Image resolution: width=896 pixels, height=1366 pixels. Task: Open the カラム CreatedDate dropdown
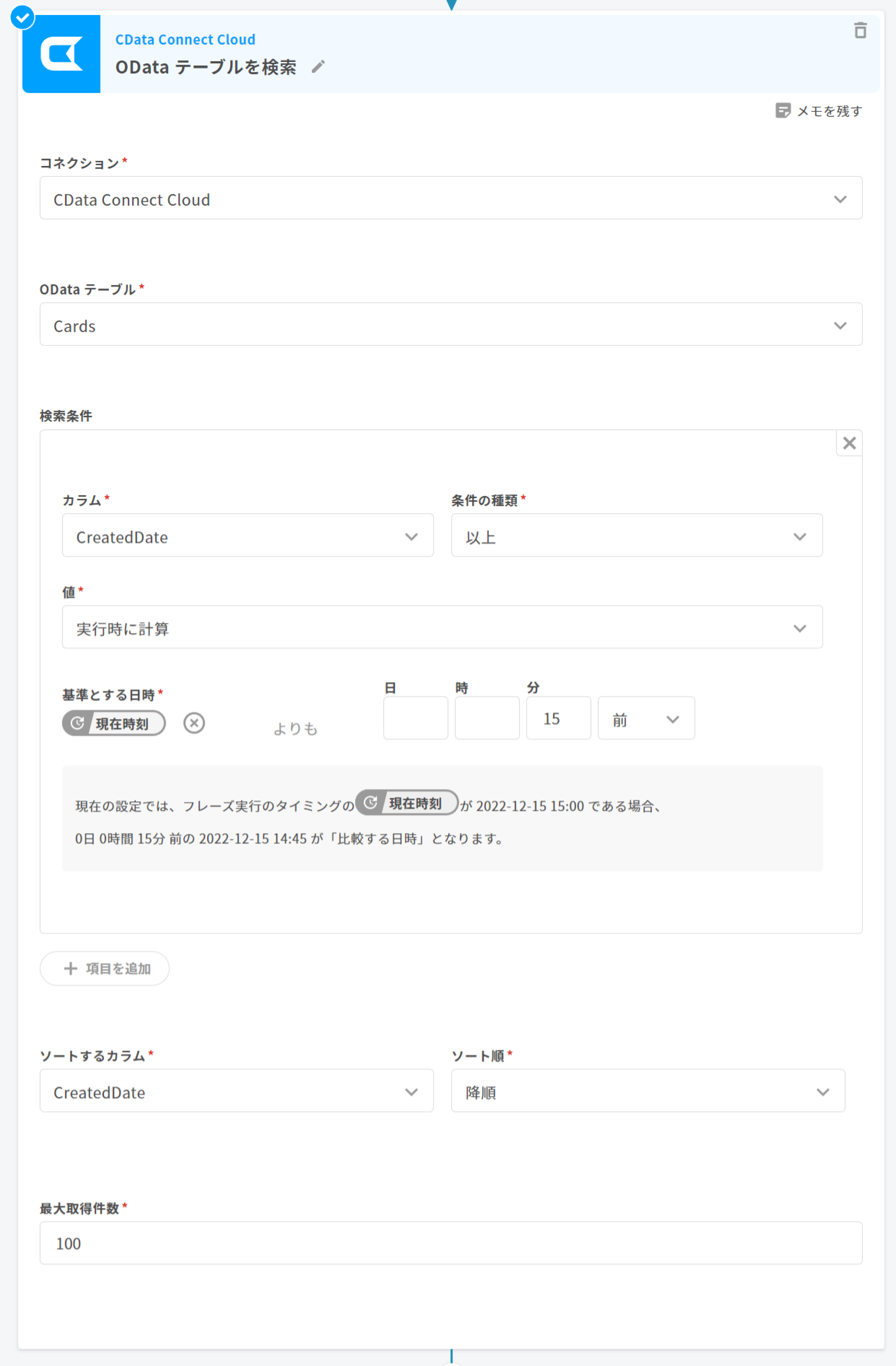pos(247,536)
